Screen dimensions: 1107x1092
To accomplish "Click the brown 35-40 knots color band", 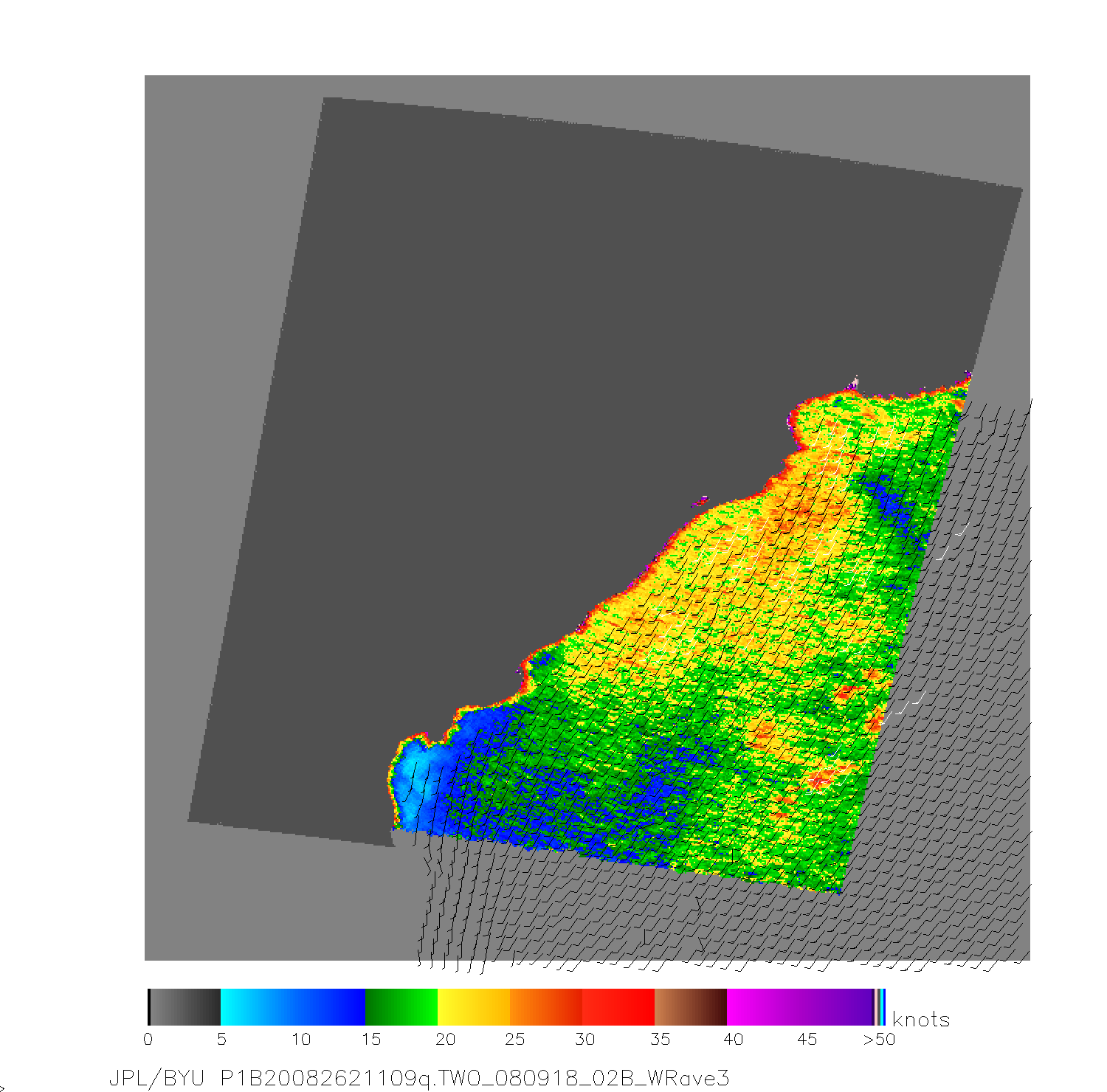I will [691, 1007].
